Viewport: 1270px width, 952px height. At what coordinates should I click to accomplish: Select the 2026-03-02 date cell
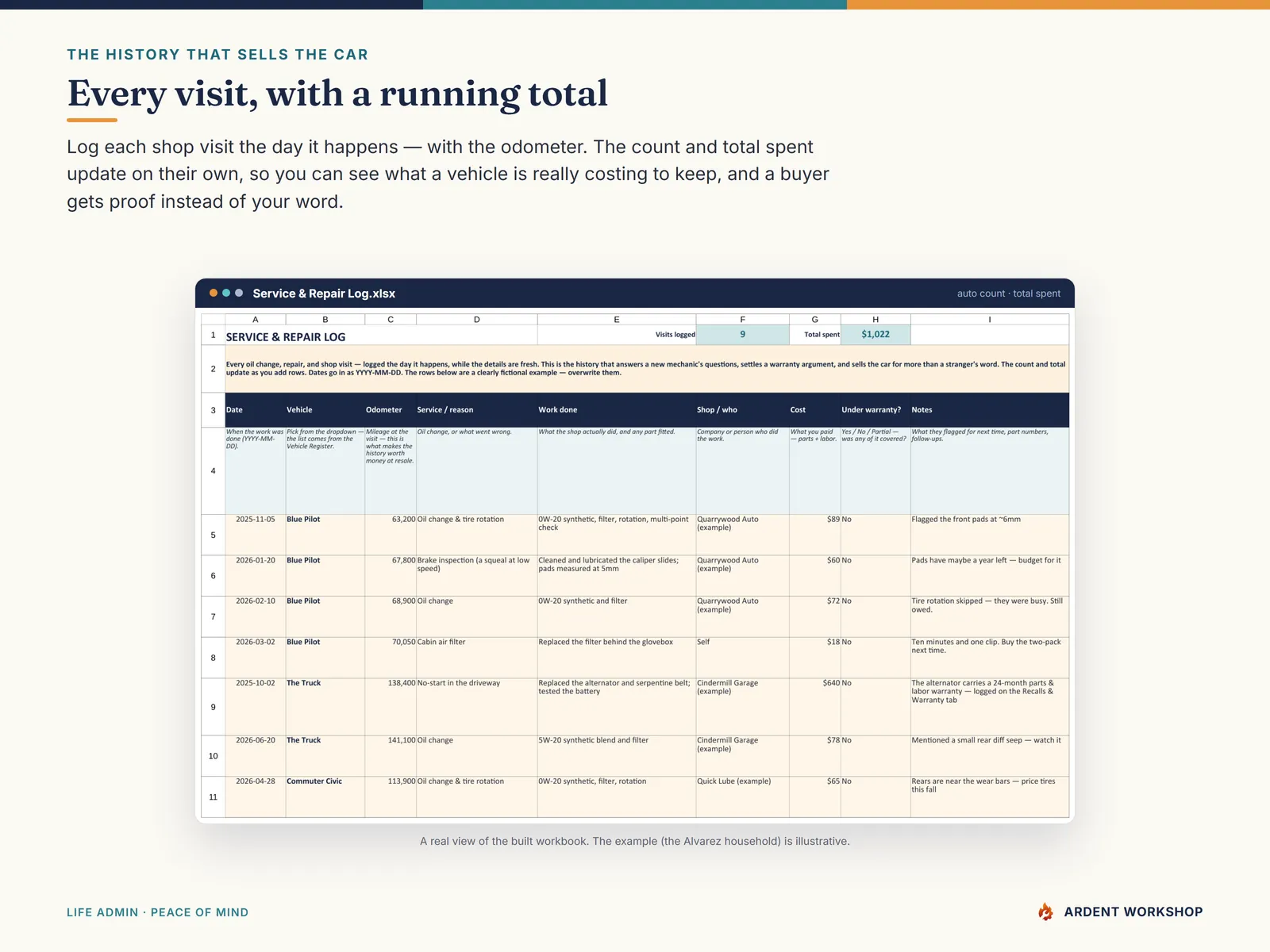point(255,658)
